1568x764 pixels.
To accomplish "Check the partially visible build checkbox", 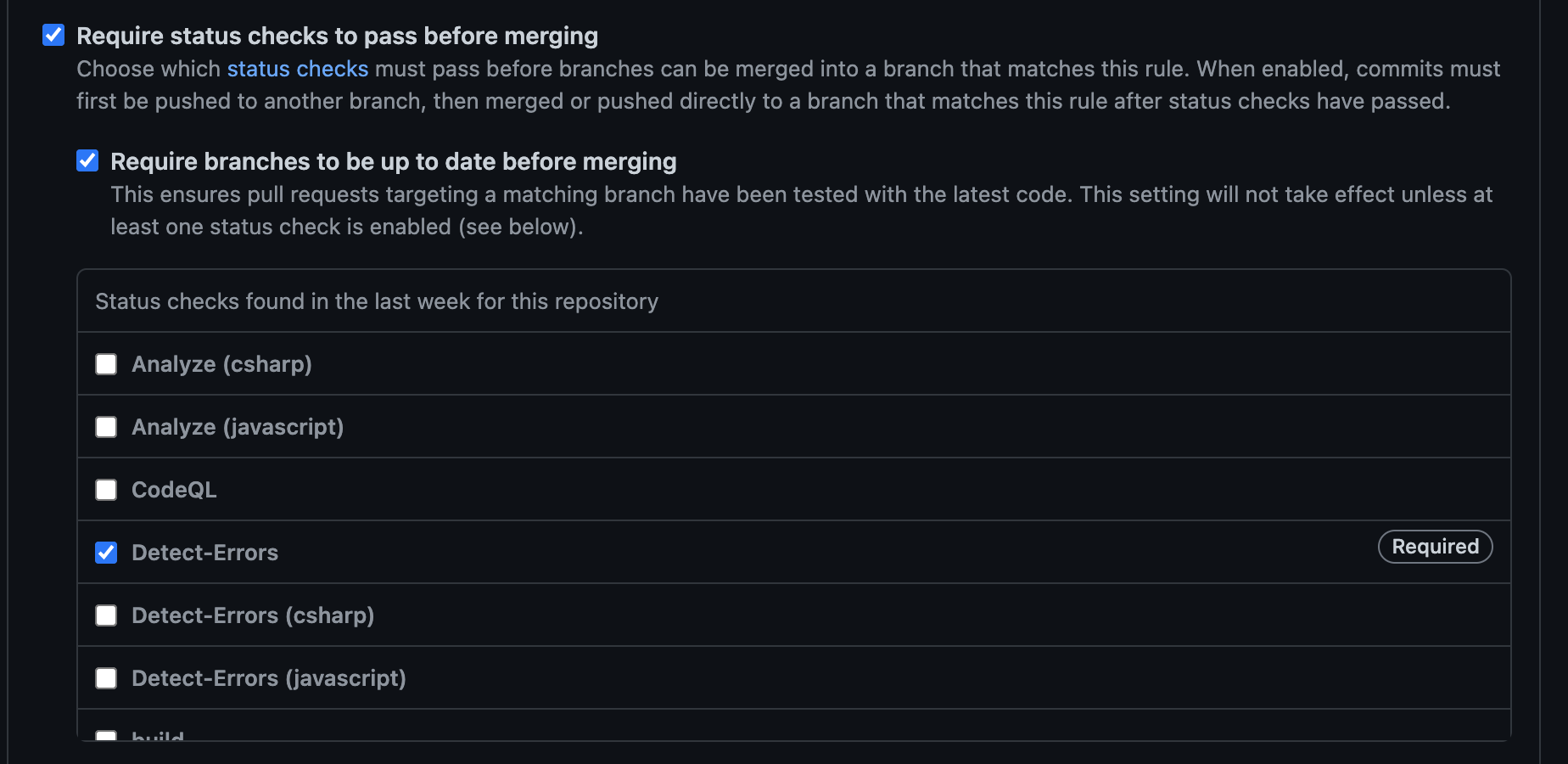I will tap(106, 735).
